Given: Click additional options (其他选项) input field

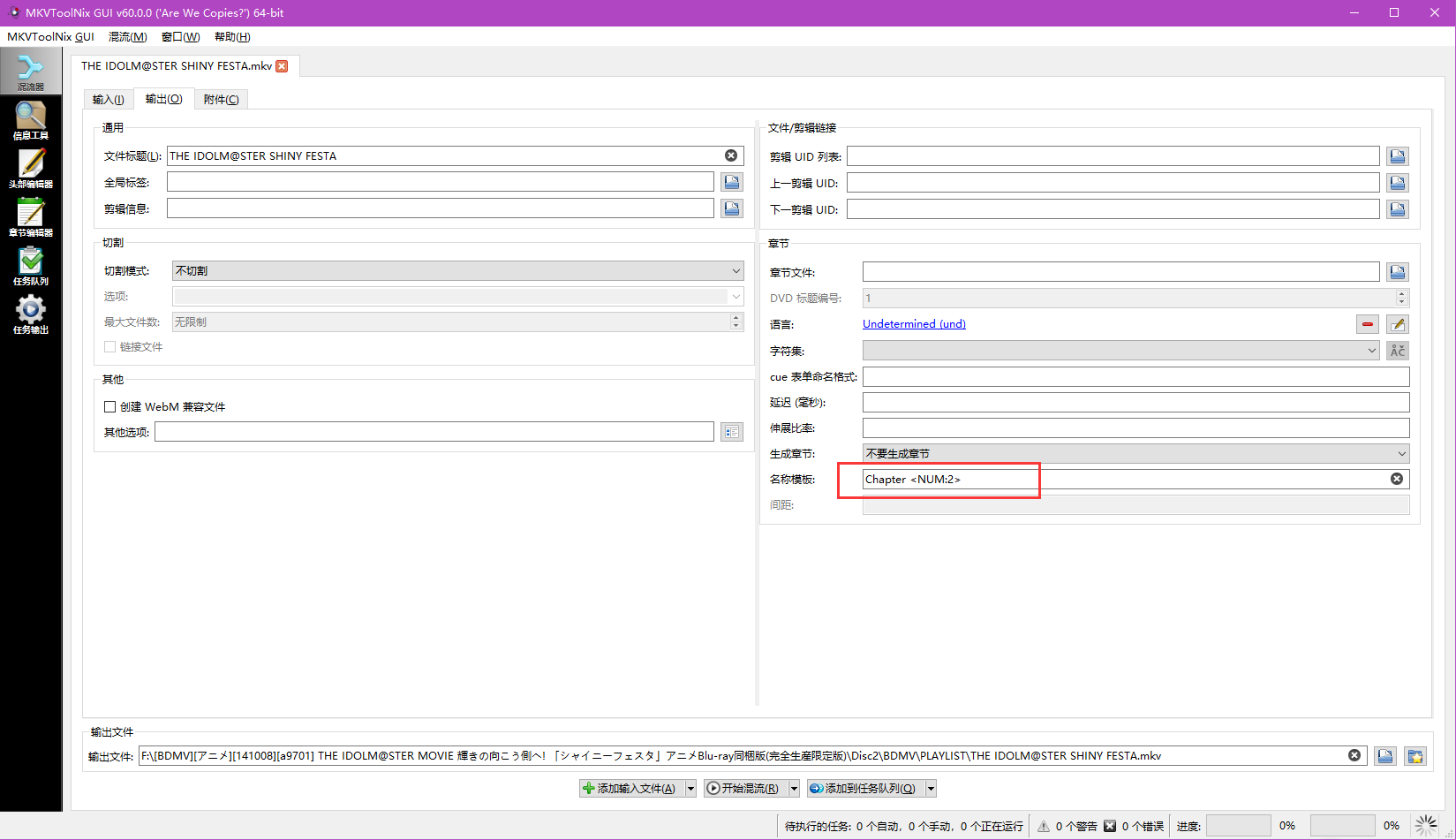Looking at the screenshot, I should 434,432.
